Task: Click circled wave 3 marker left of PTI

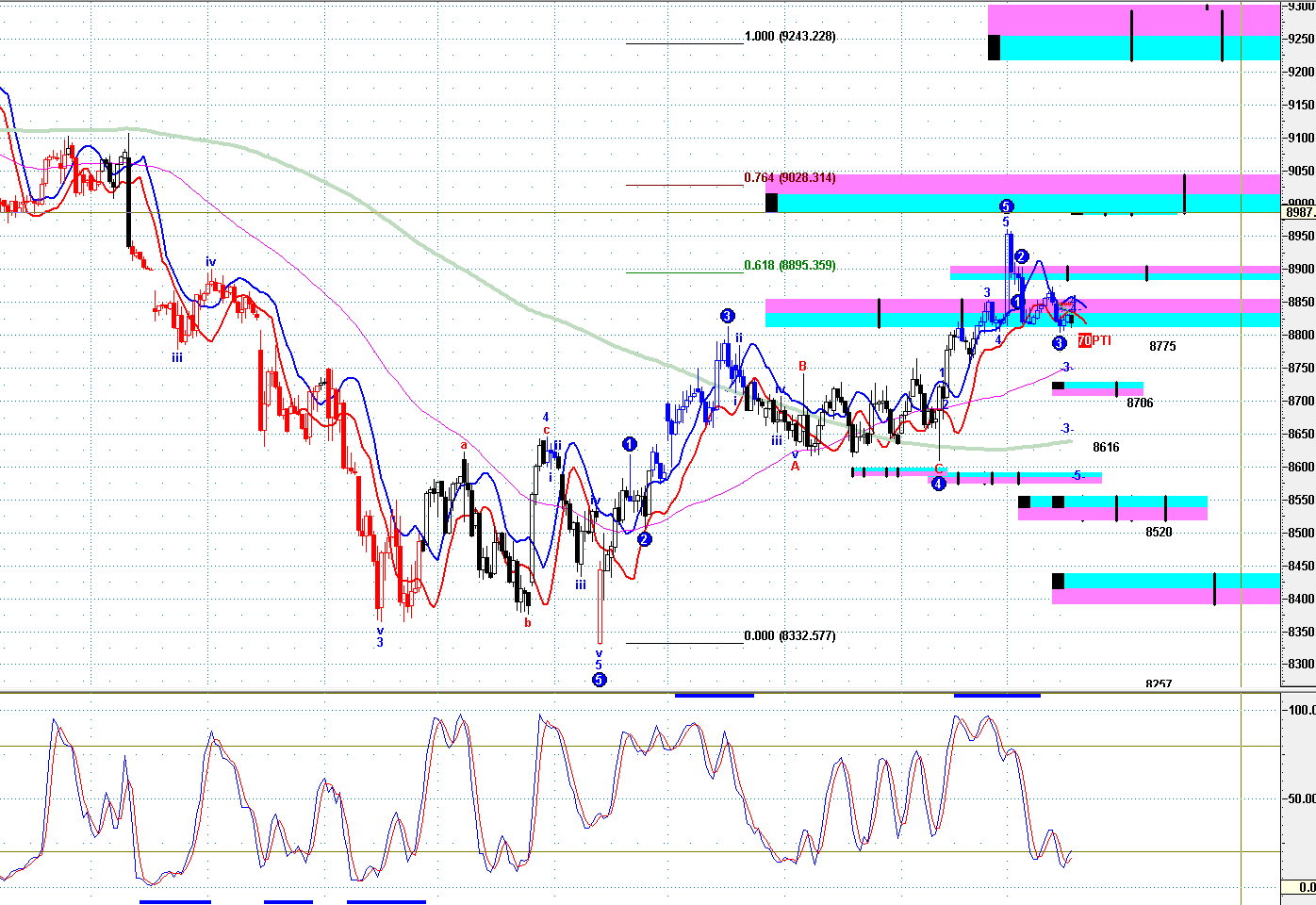Action: pyautogui.click(x=1059, y=343)
